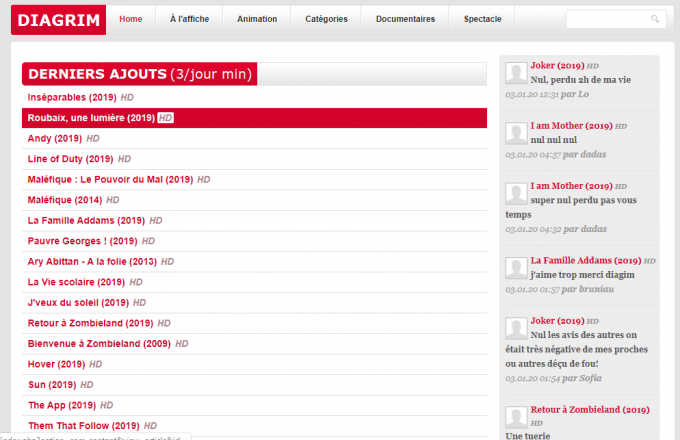Choose La Vie scolaire (2019)
Image resolution: width=680 pixels, height=440 pixels.
click(x=77, y=282)
